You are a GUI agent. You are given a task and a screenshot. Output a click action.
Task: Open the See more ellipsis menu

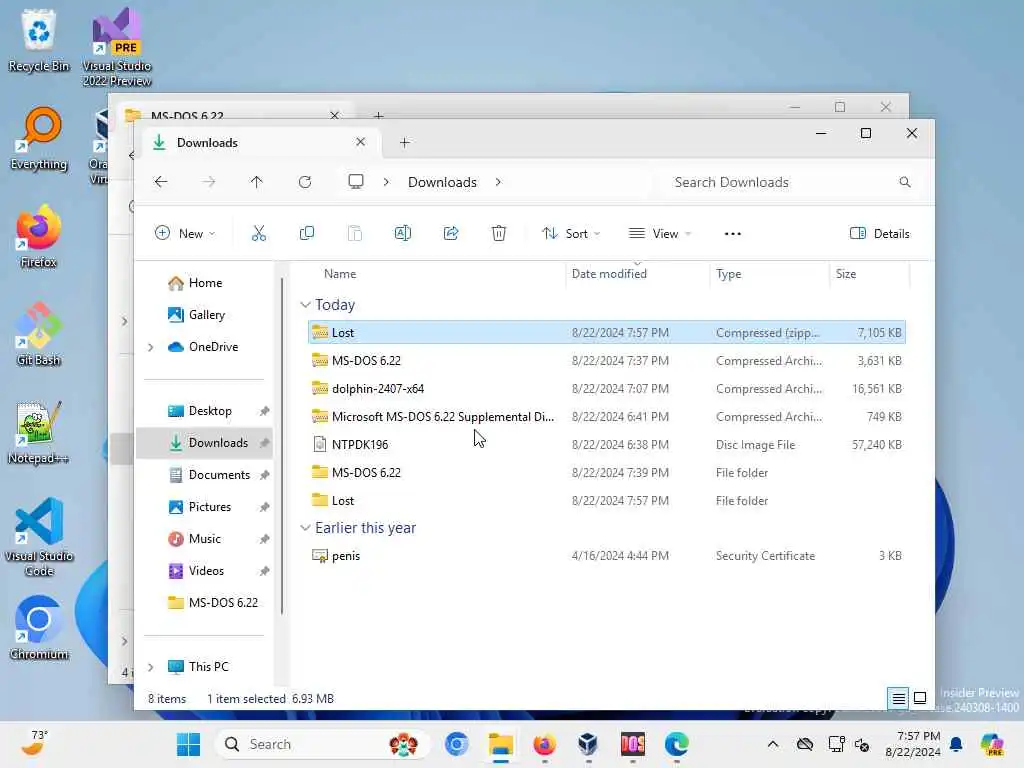pyautogui.click(x=733, y=234)
